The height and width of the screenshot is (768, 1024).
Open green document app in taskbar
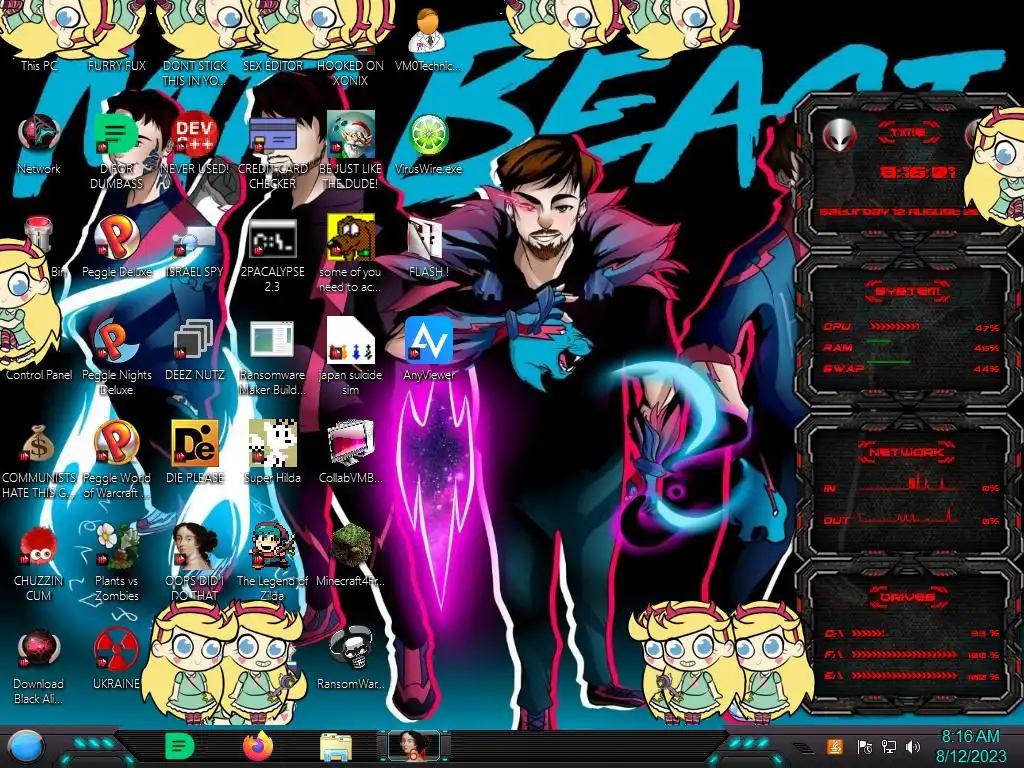179,746
